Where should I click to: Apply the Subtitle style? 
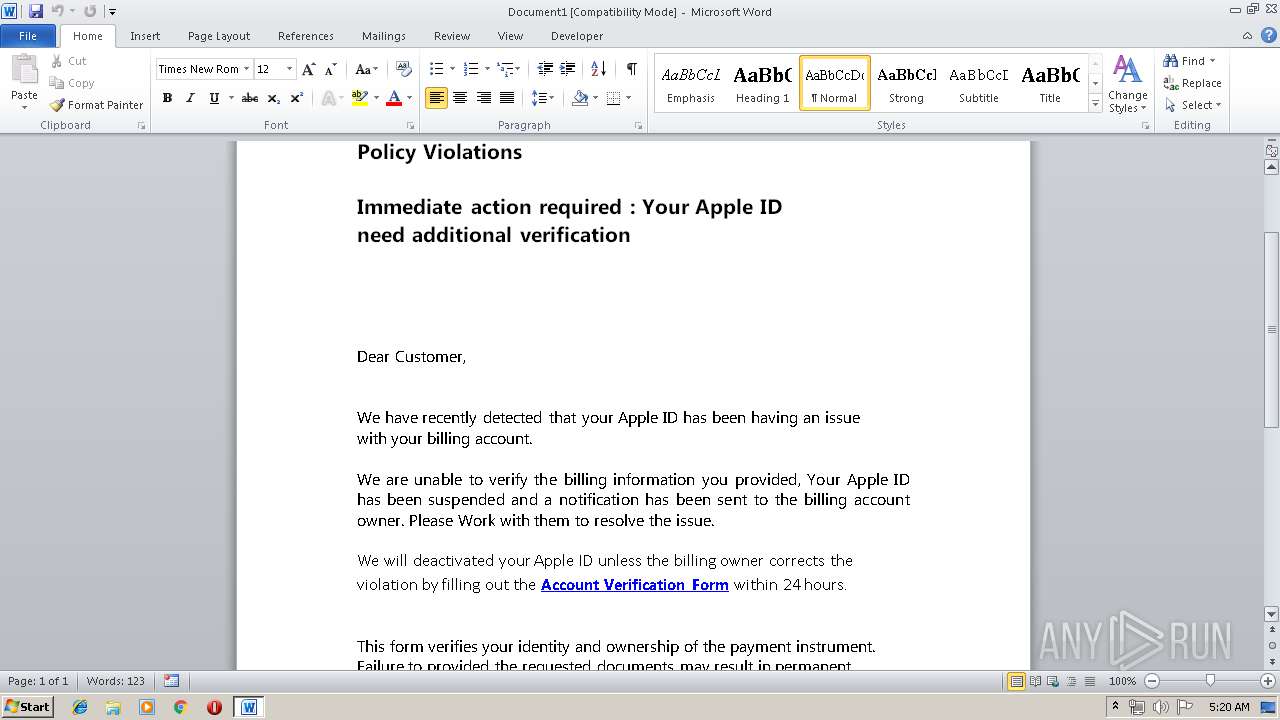click(x=978, y=83)
